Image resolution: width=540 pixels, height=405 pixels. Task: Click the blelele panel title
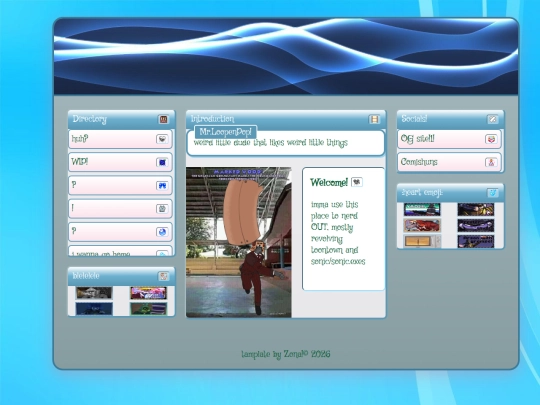[86, 276]
